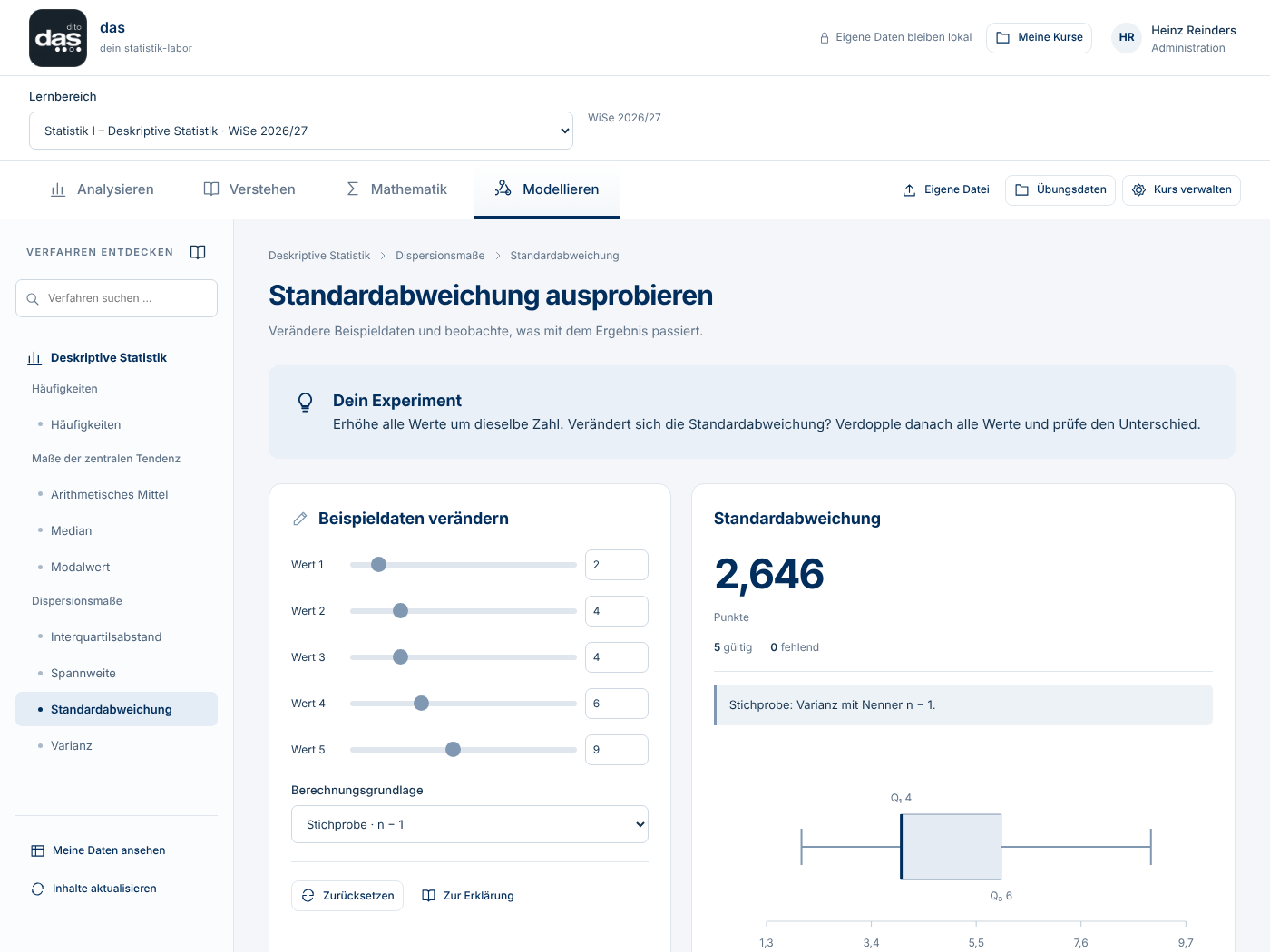Switch to the Analysieren tab

tap(102, 189)
